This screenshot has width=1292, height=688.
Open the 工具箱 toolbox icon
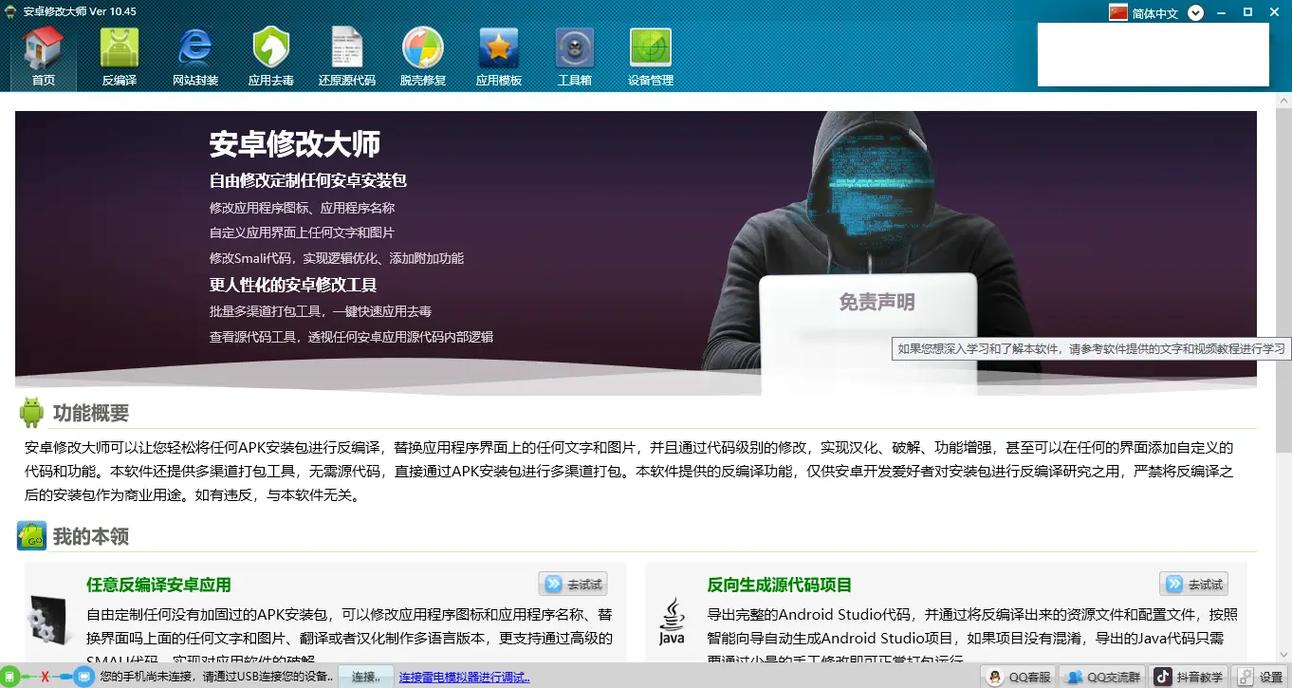575,57
